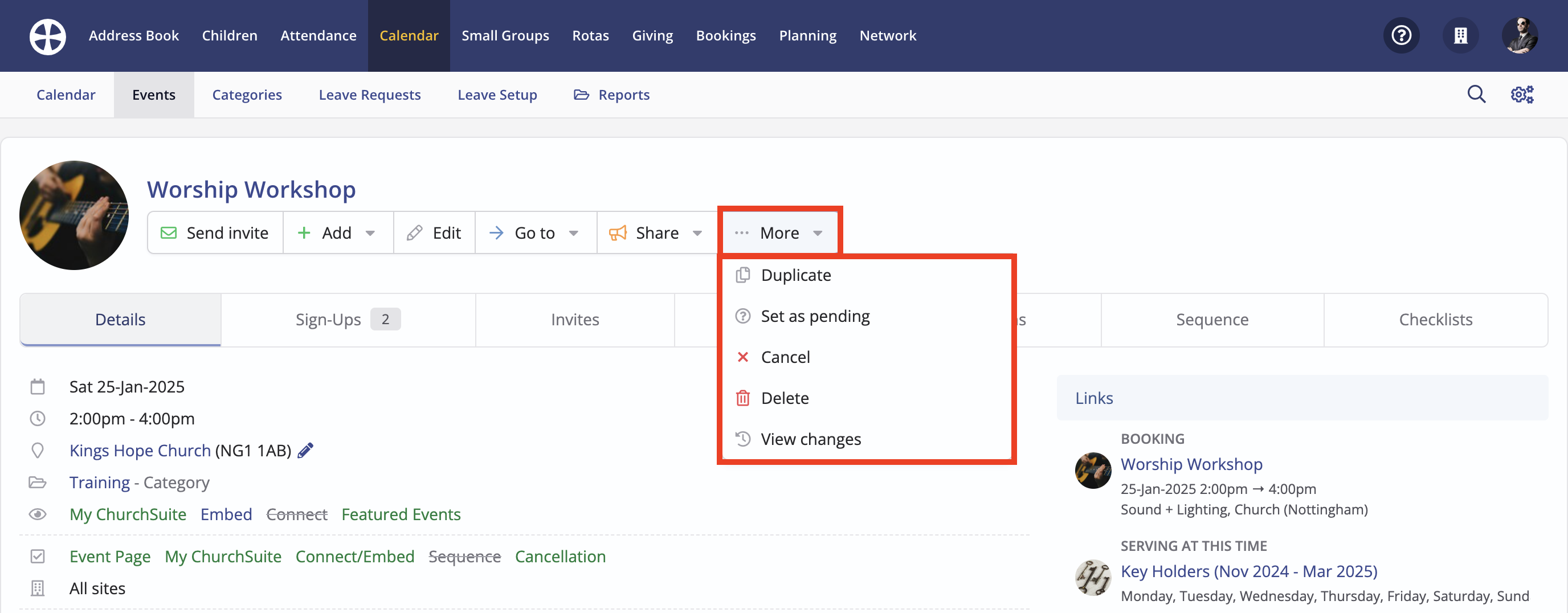Viewport: 1568px width, 613px height.
Task: Switch to Details tab
Action: pyautogui.click(x=121, y=320)
